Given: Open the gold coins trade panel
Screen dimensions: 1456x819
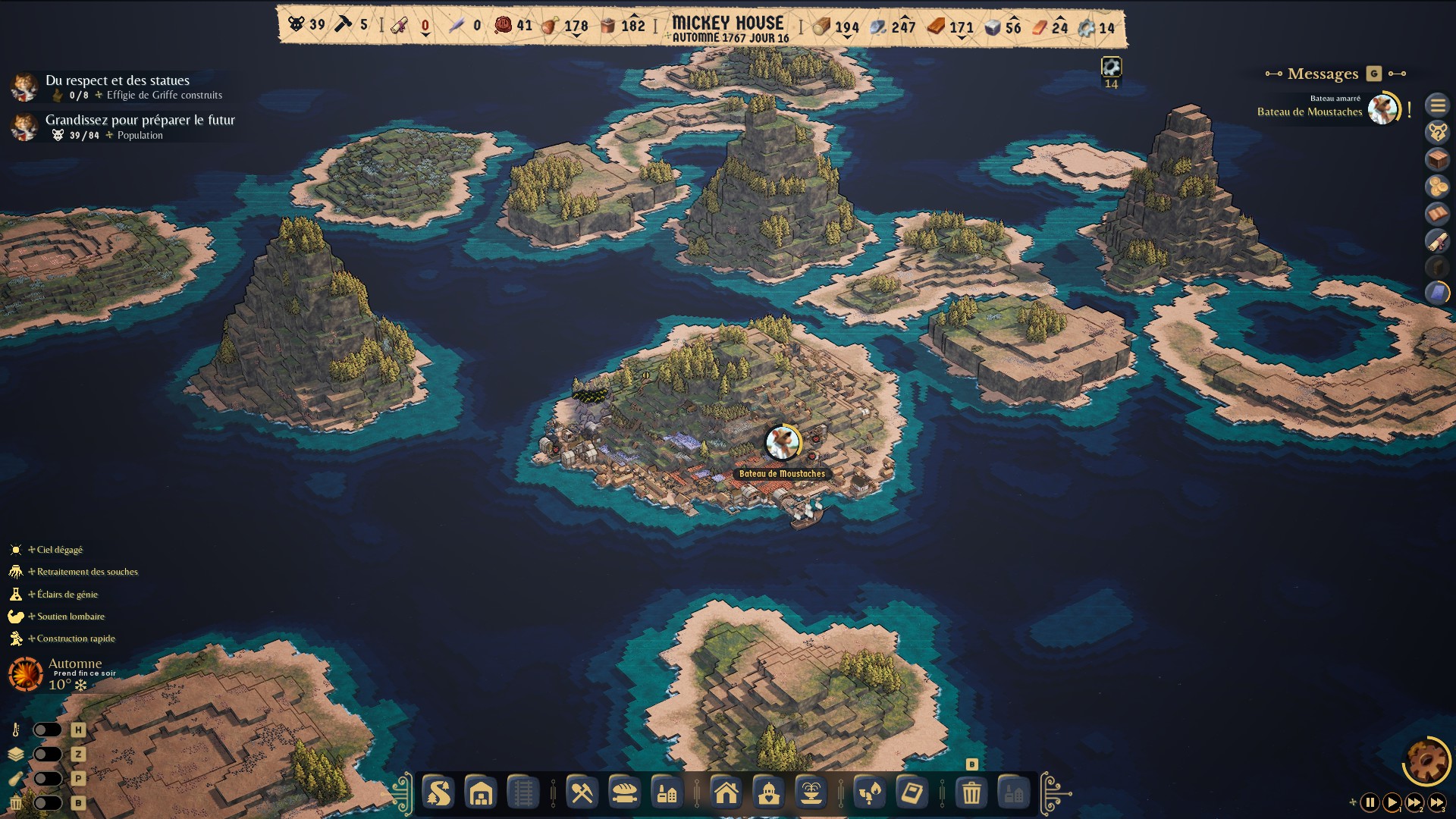Looking at the screenshot, I should click(1437, 187).
